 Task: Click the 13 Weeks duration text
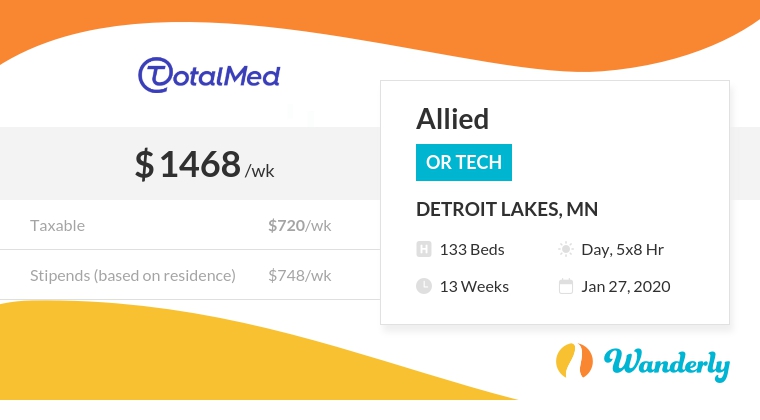point(474,287)
